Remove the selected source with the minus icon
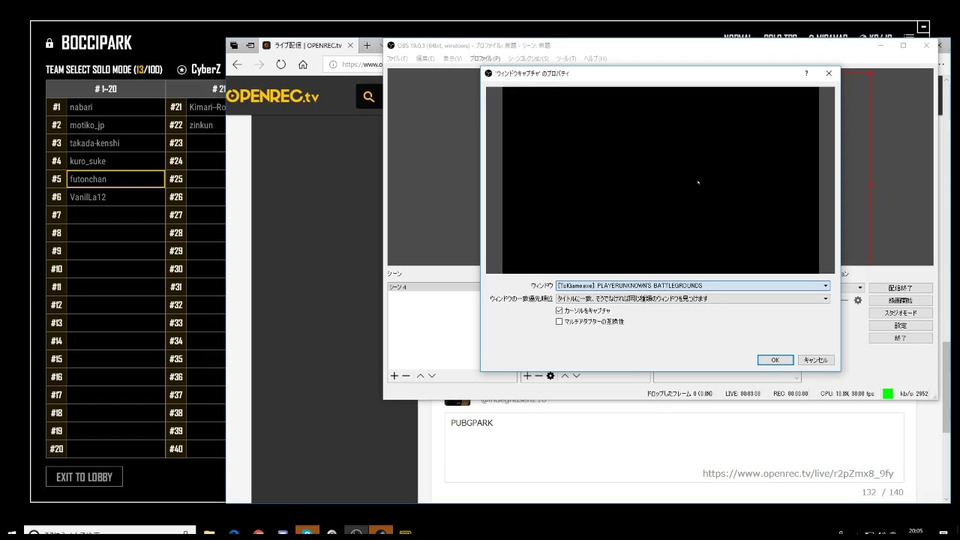 539,375
